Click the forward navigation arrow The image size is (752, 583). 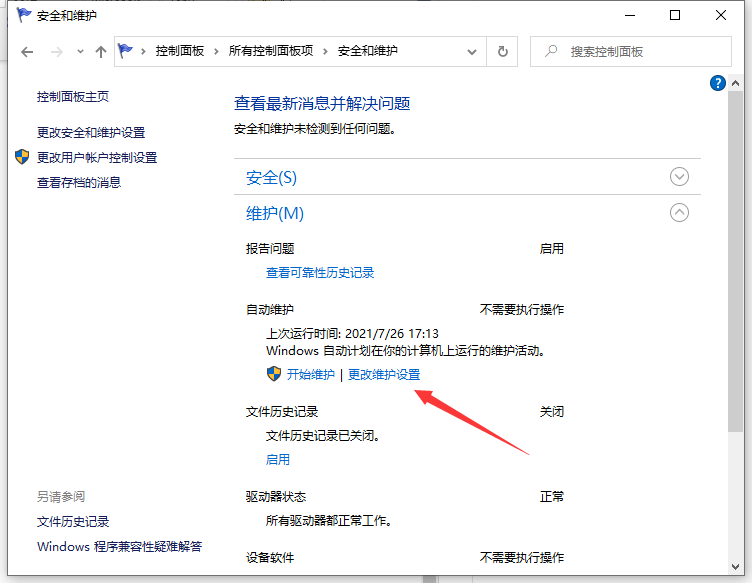(x=58, y=51)
